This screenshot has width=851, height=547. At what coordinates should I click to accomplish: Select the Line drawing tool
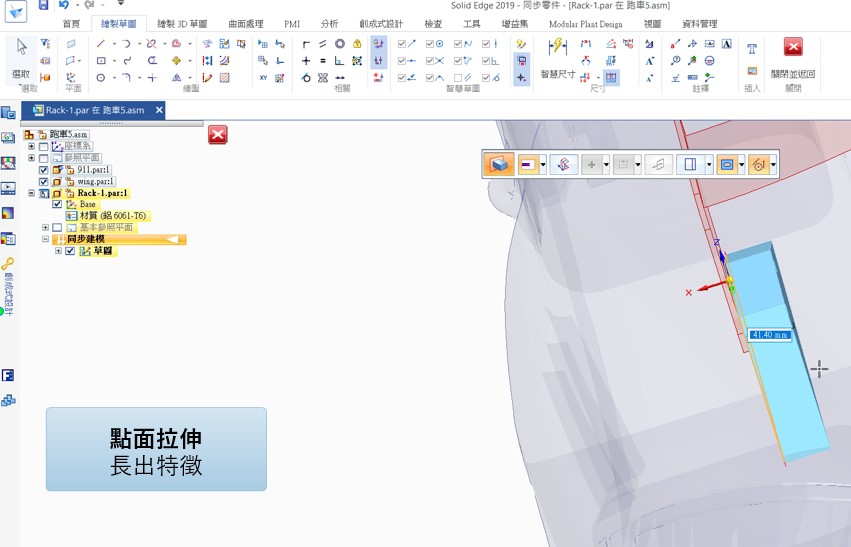[101, 44]
